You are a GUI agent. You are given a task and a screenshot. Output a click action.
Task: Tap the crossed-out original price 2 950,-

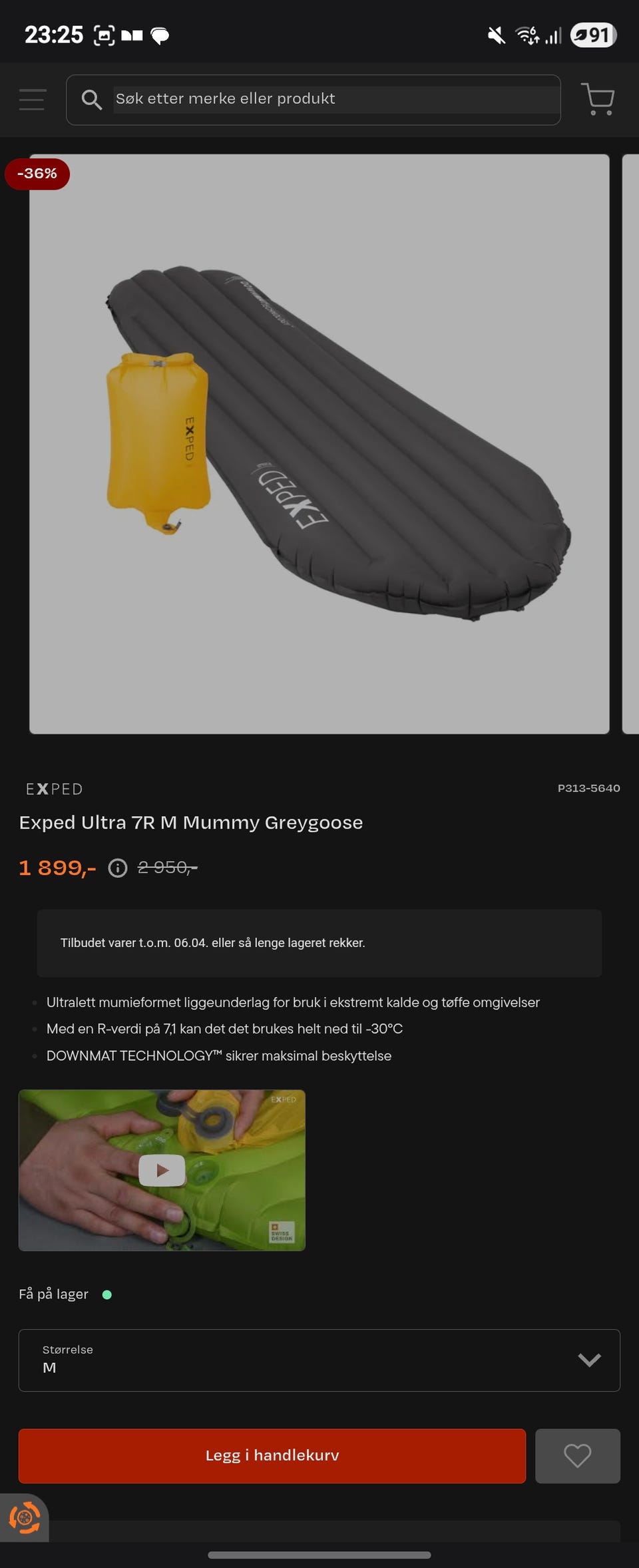tap(168, 867)
